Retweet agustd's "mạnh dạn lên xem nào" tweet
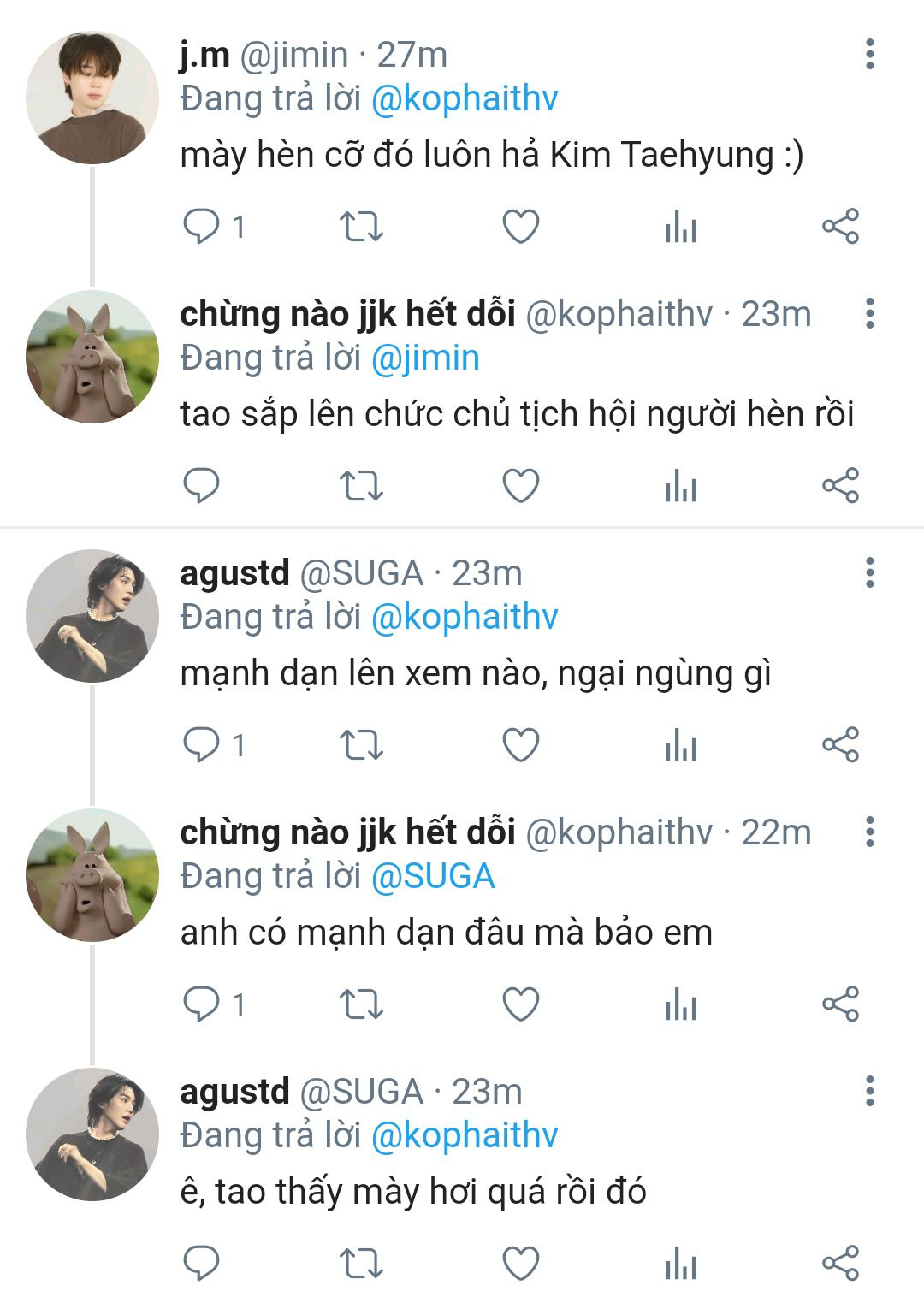 [x=361, y=745]
